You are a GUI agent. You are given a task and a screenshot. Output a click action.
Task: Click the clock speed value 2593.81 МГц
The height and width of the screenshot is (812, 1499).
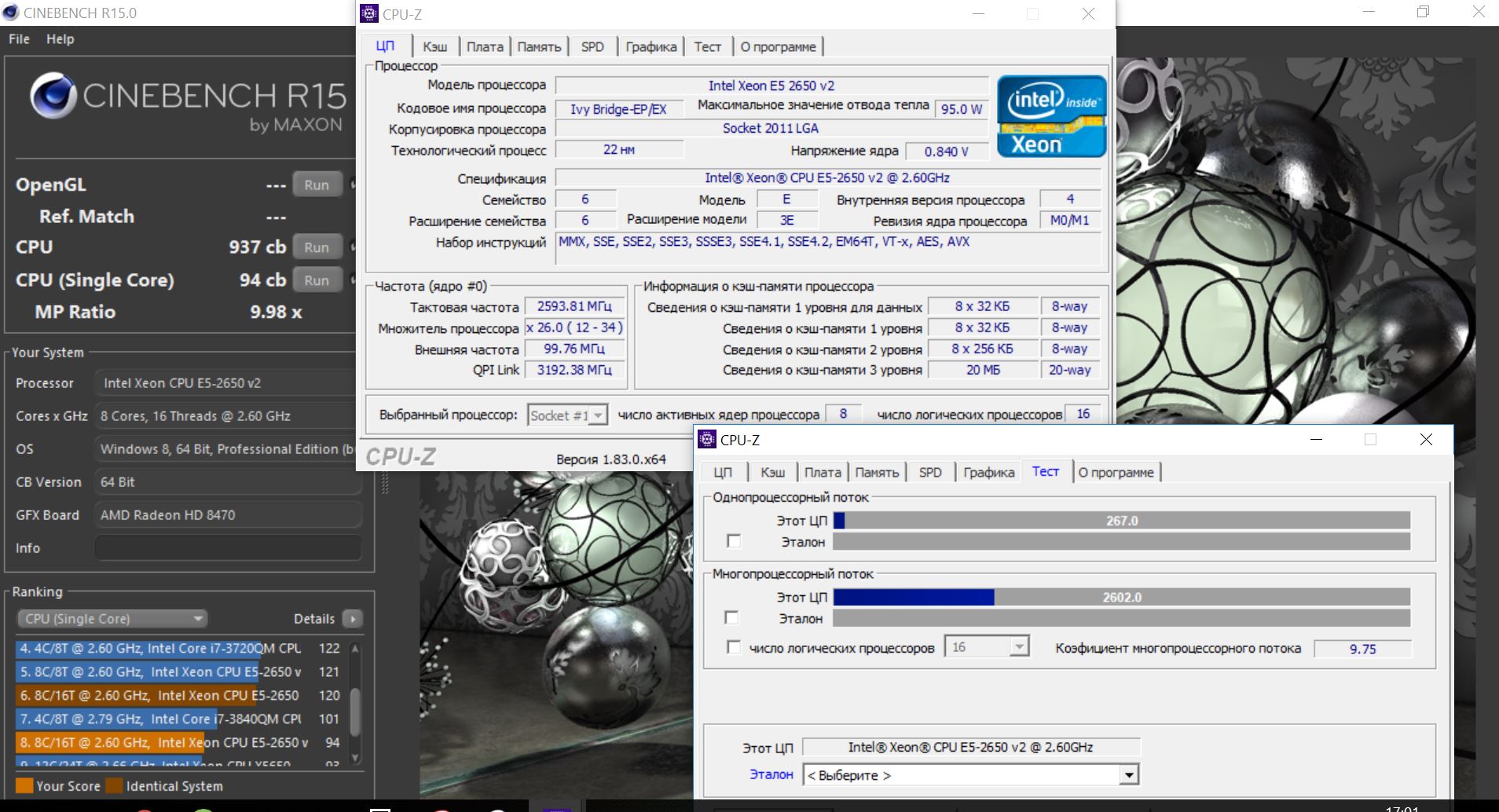pyautogui.click(x=574, y=307)
